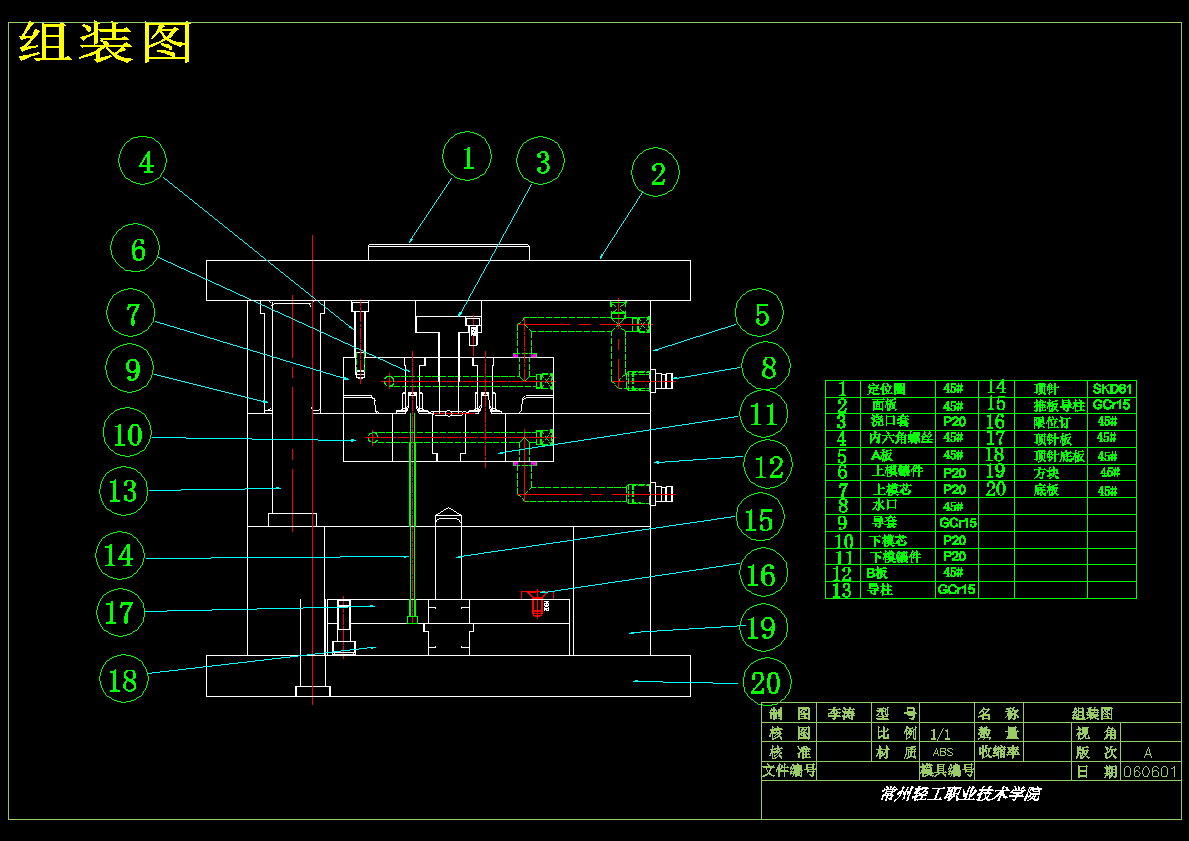Click '下模芯' in the parts table
The image size is (1189, 841).
click(888, 540)
